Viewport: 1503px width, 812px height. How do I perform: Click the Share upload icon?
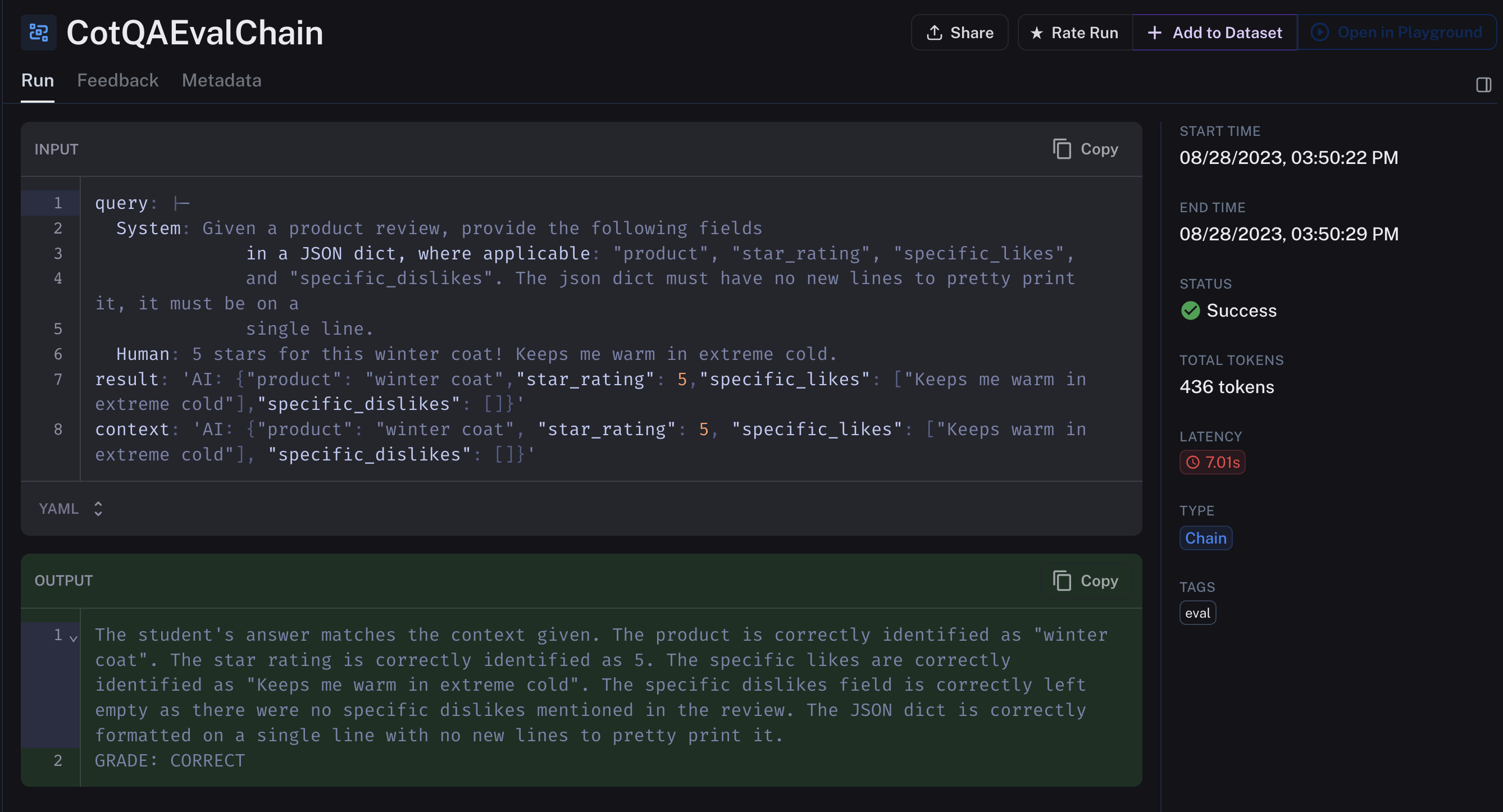934,33
